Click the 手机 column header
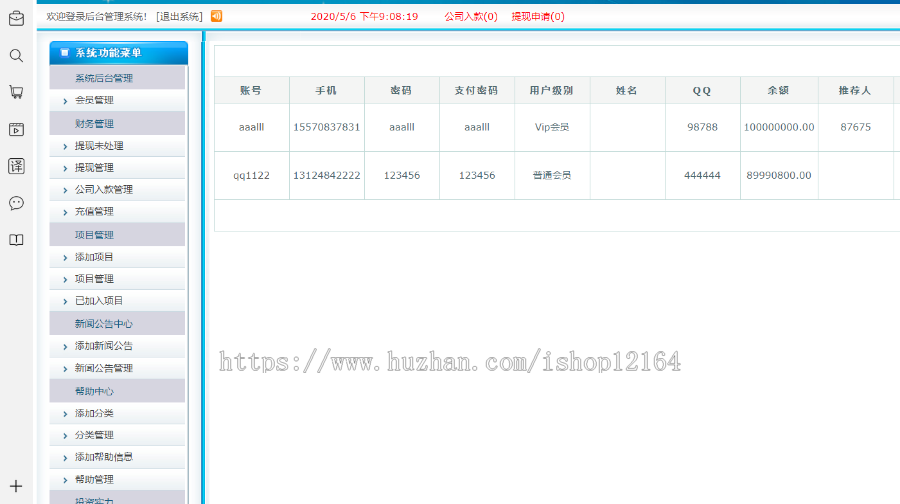The image size is (900, 504). pos(327,90)
